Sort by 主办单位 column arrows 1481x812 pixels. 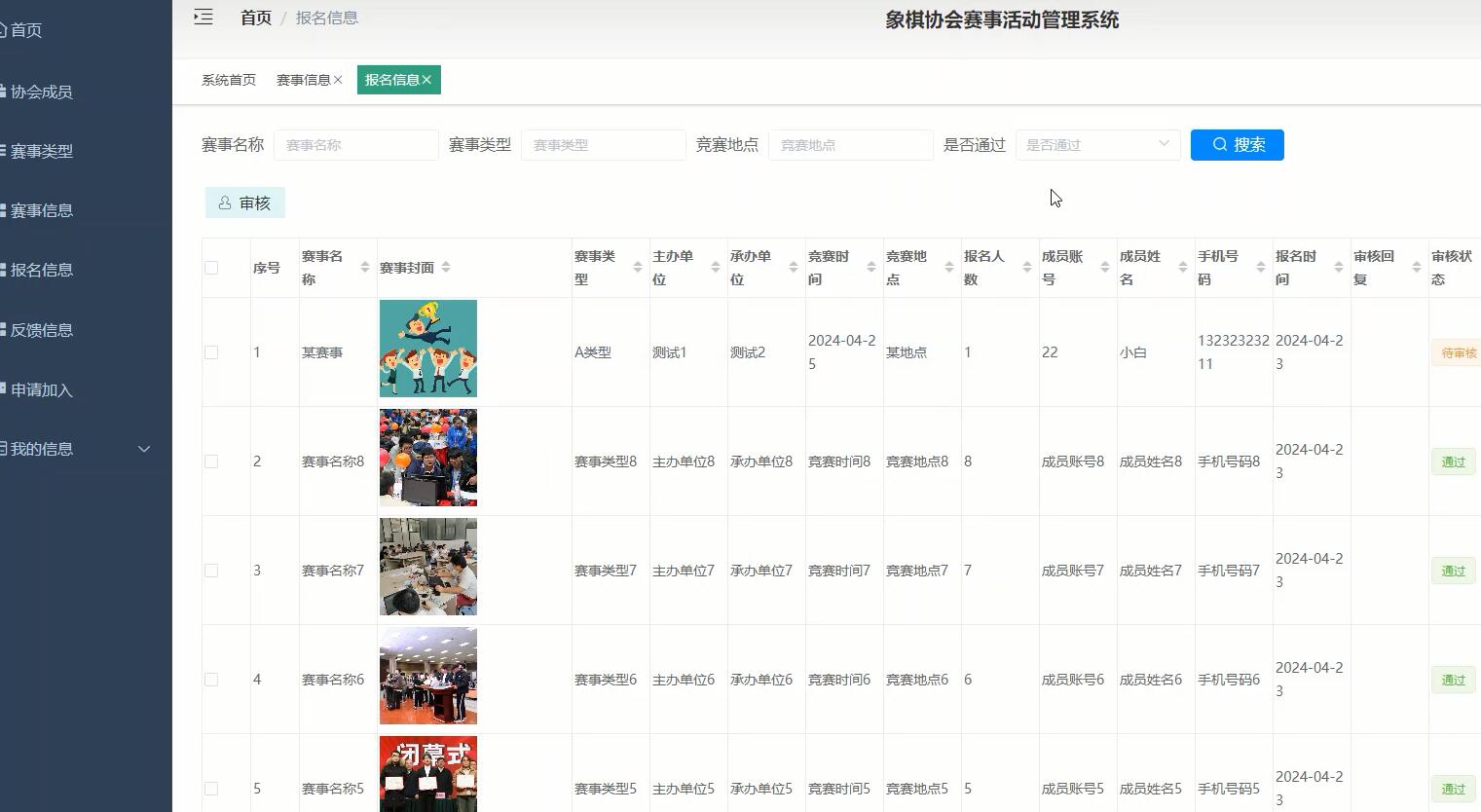point(716,268)
